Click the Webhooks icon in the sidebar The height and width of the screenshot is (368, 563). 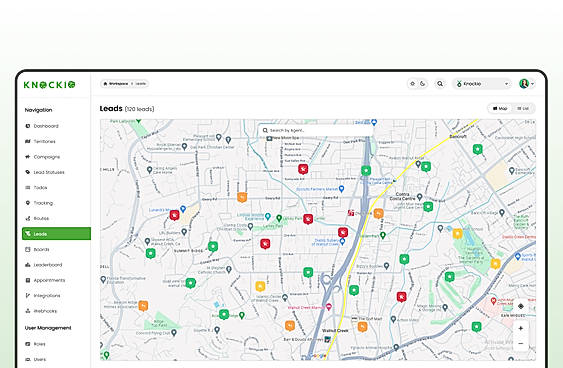28,311
